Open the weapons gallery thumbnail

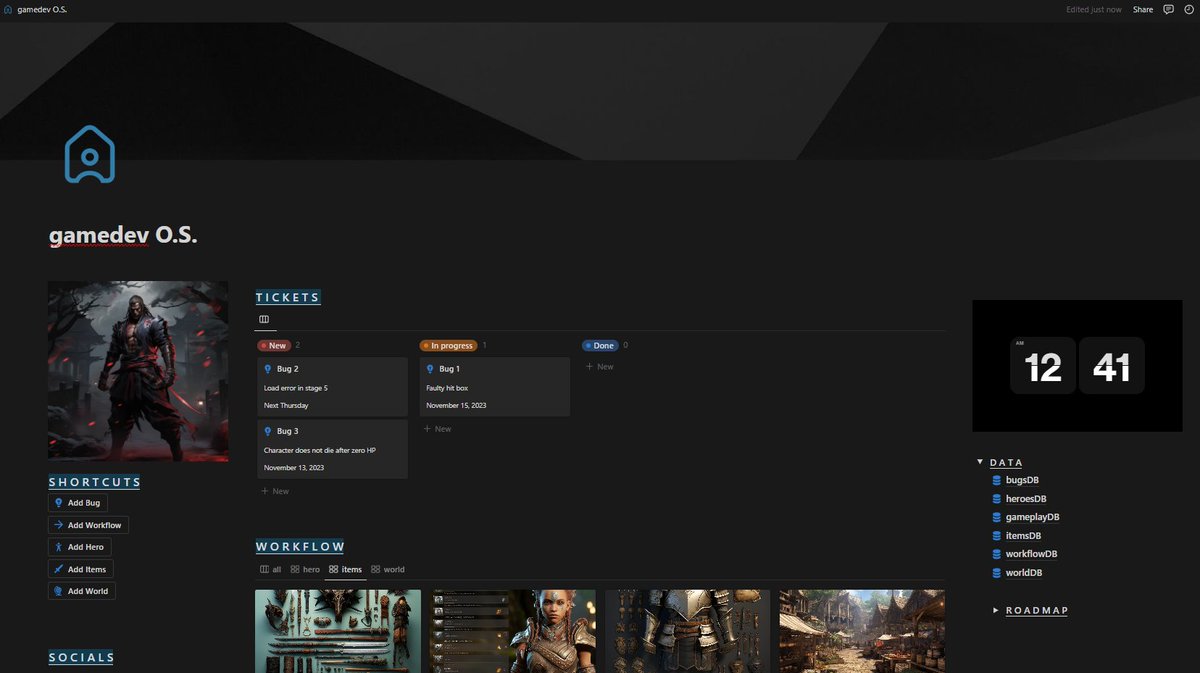pyautogui.click(x=338, y=631)
